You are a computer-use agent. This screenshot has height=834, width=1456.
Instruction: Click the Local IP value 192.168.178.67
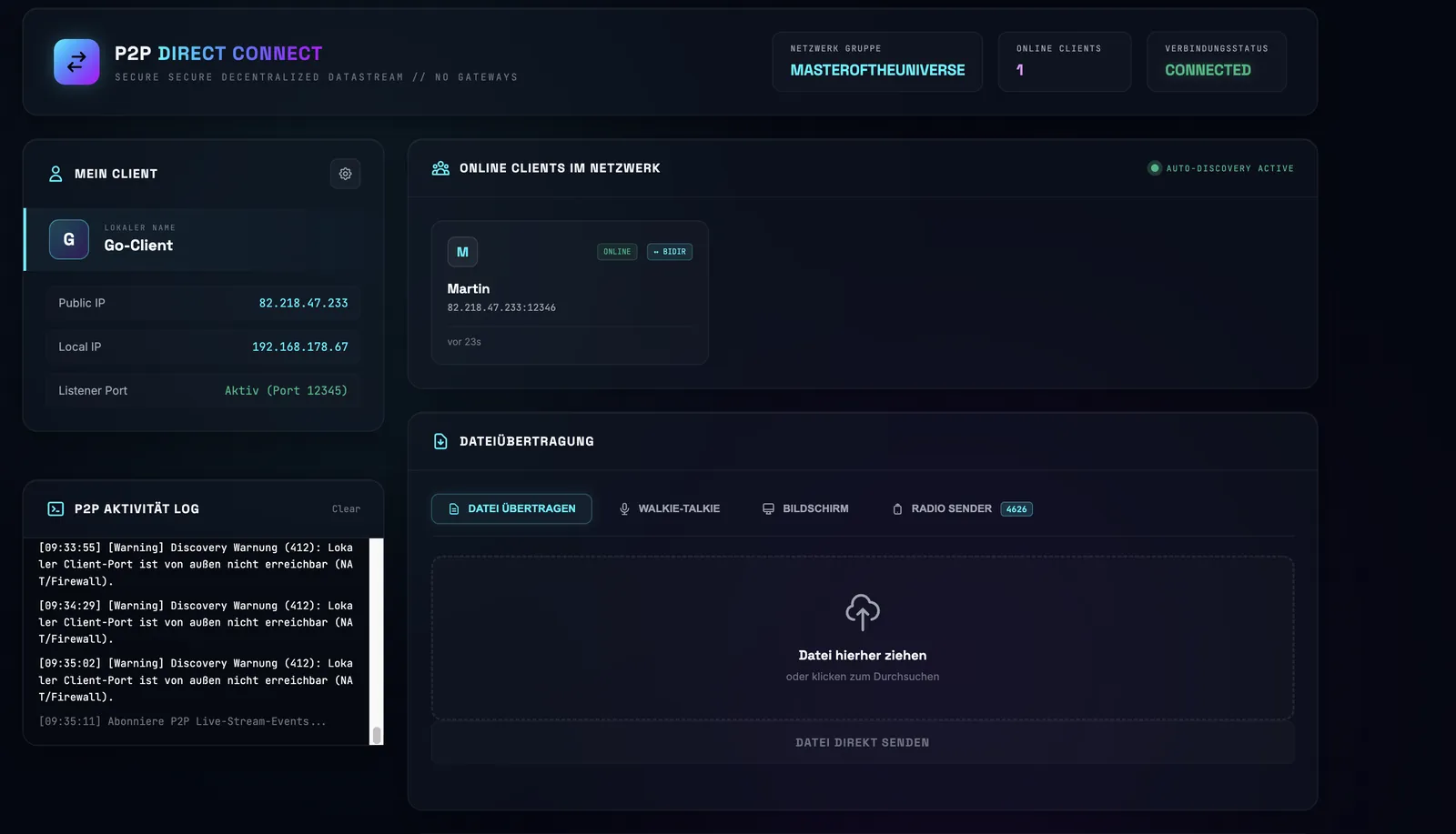click(x=300, y=347)
